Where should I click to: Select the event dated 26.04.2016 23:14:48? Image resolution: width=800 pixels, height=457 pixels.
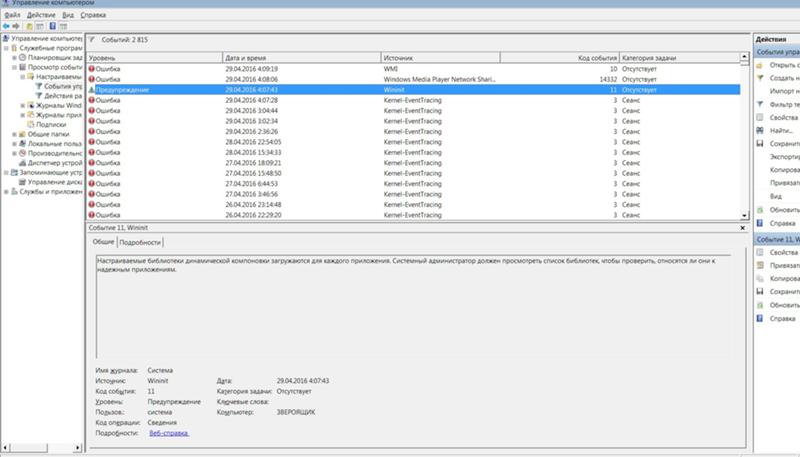click(413, 205)
